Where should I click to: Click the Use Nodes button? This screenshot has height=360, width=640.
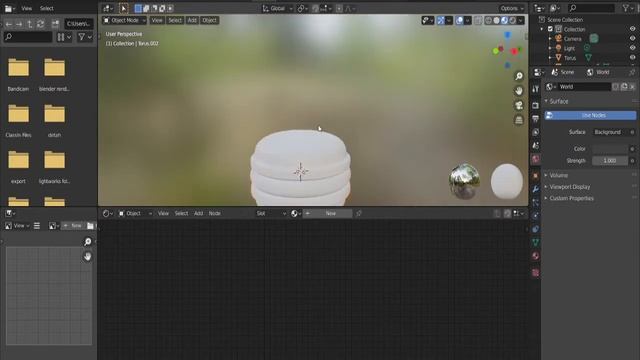(590, 116)
